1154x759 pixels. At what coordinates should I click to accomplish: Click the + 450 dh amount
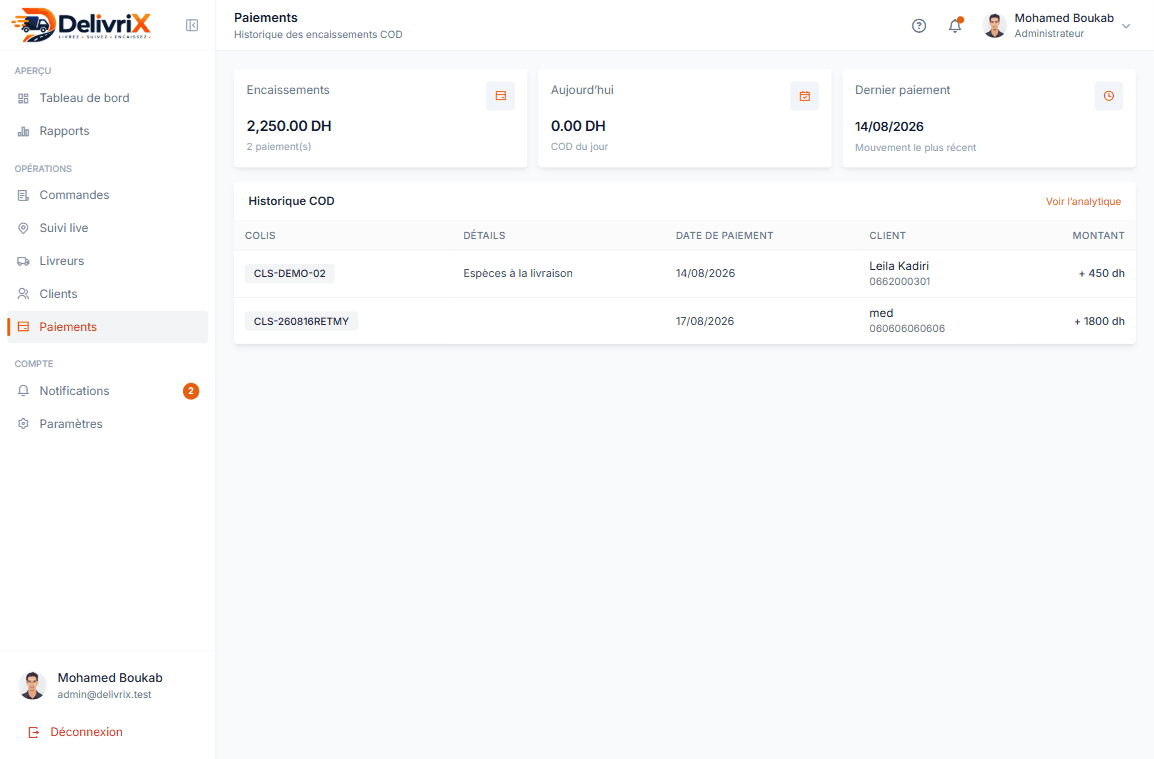(x=1101, y=273)
